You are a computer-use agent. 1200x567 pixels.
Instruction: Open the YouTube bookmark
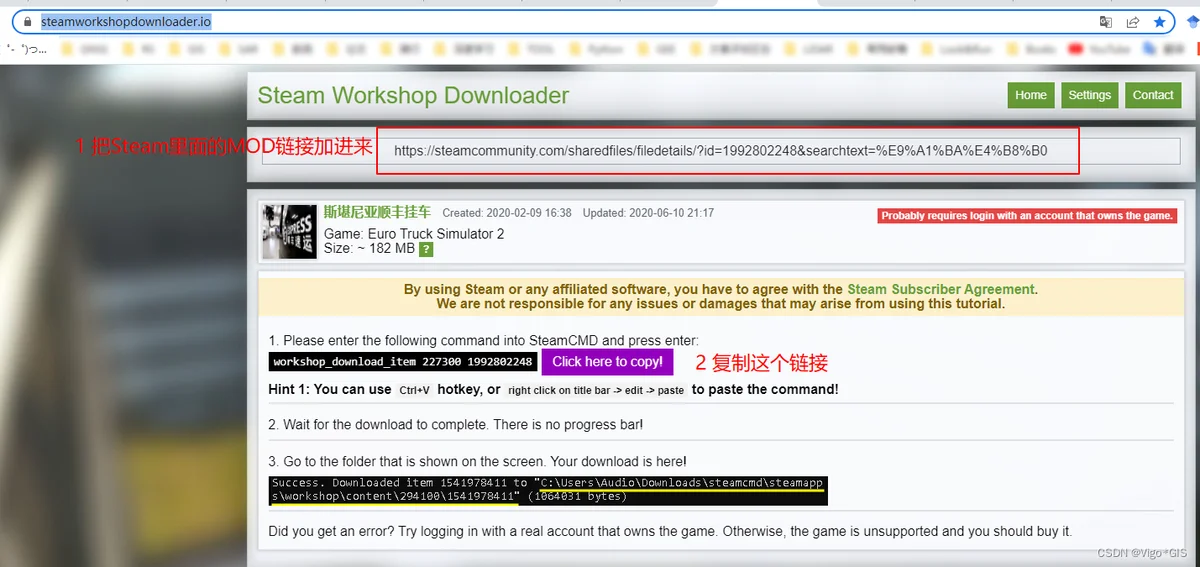click(1098, 48)
